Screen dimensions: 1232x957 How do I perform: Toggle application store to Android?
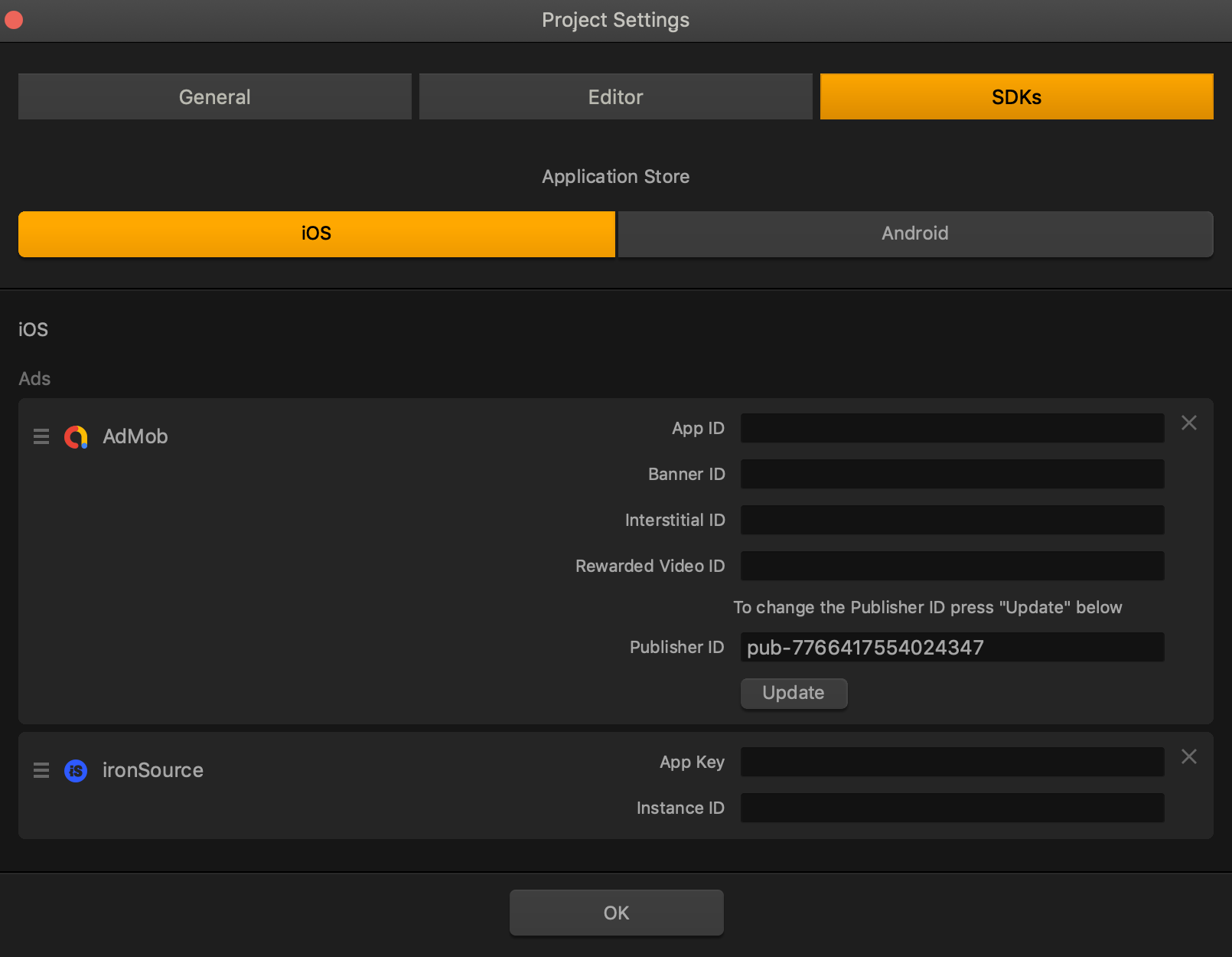[x=915, y=234]
